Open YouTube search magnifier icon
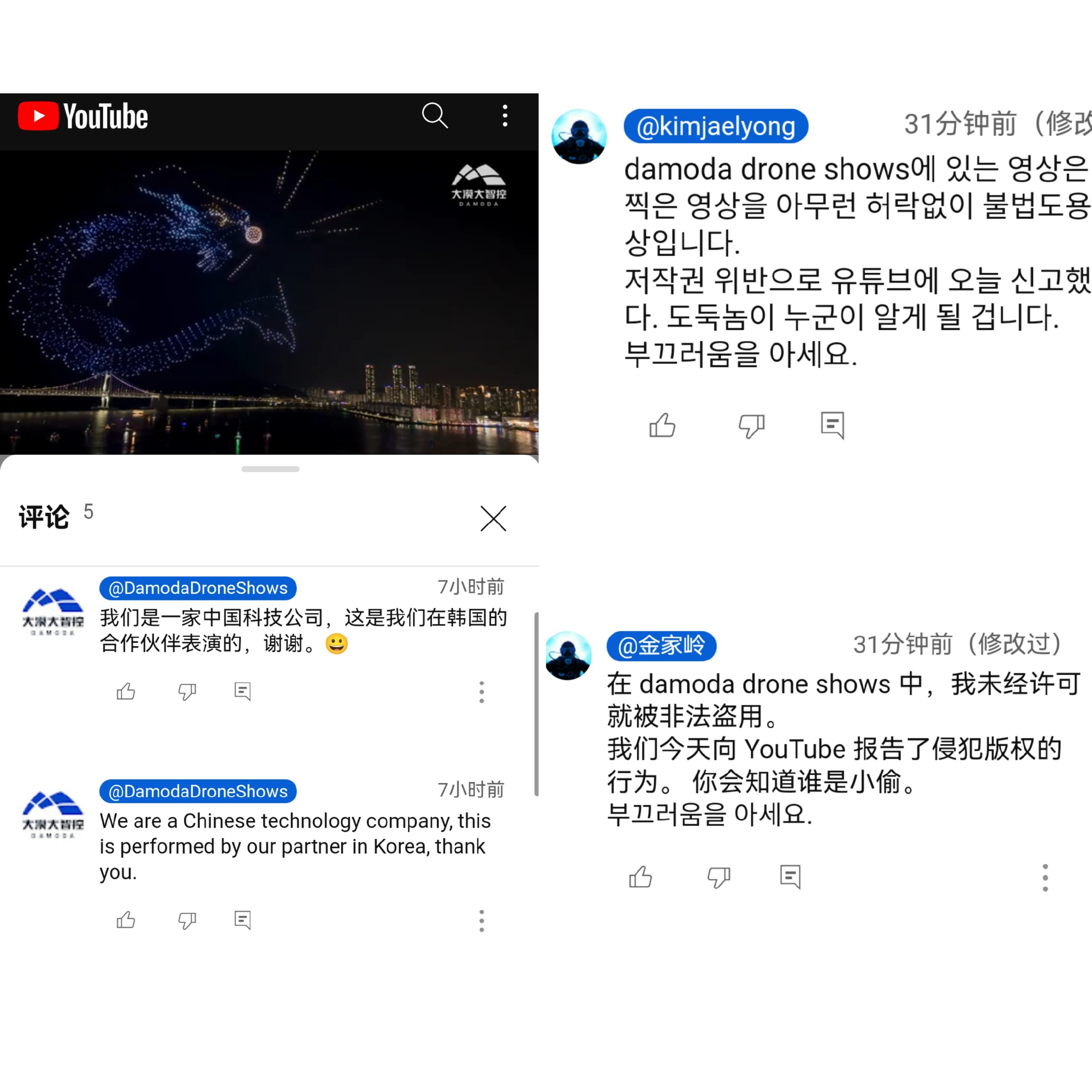Image resolution: width=1092 pixels, height=1092 pixels. pos(435,116)
